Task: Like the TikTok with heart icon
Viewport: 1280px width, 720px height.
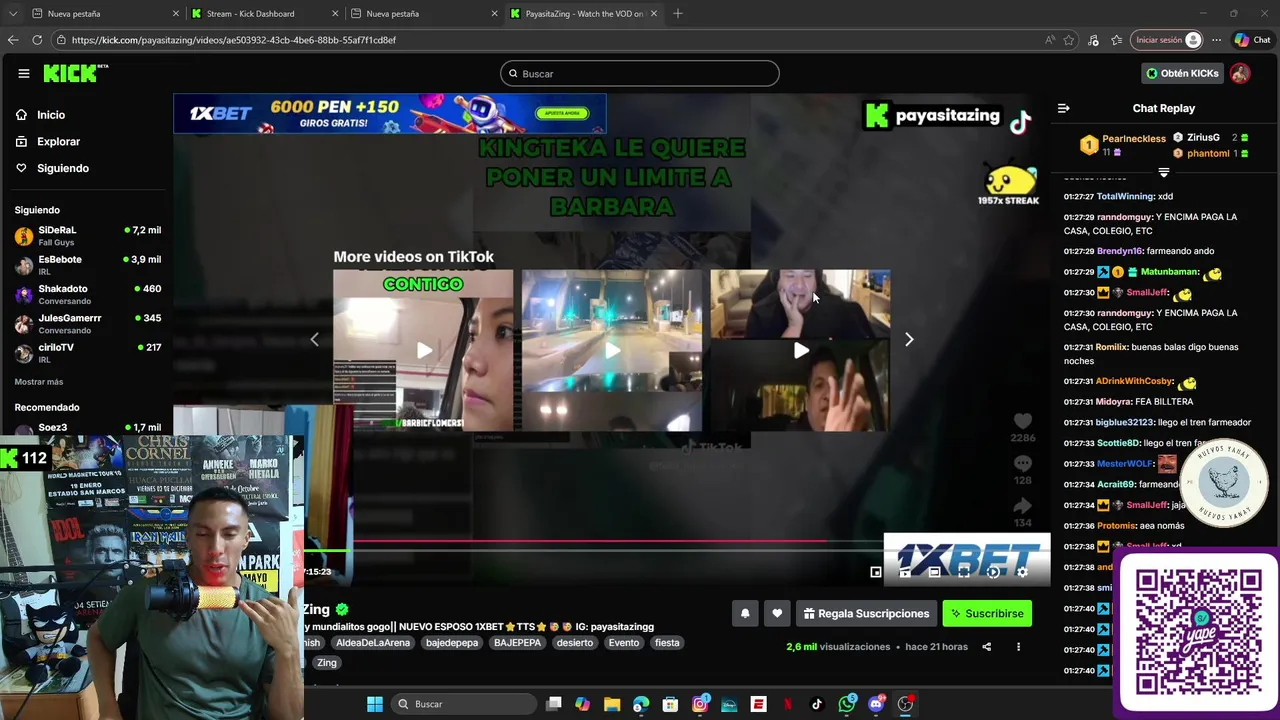Action: pos(1022,422)
